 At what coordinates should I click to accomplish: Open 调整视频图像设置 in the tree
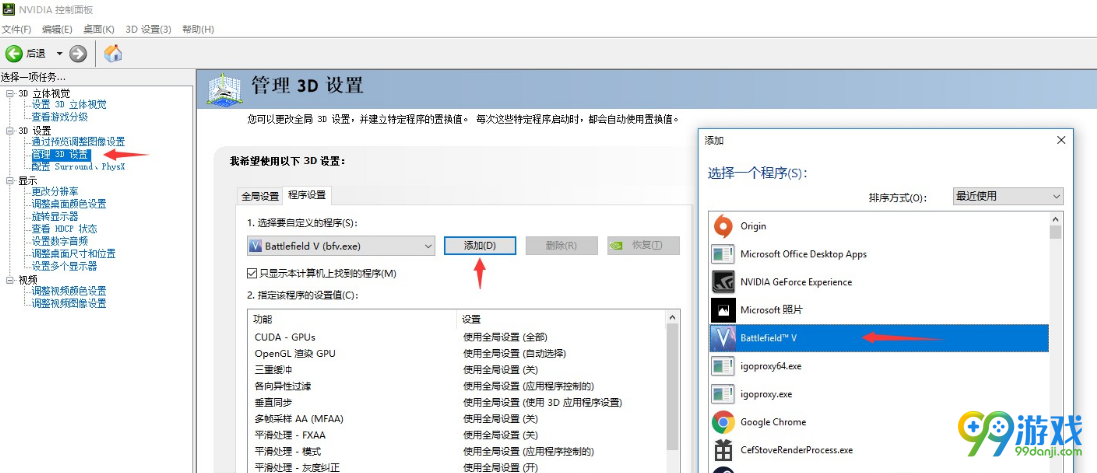(x=69, y=304)
